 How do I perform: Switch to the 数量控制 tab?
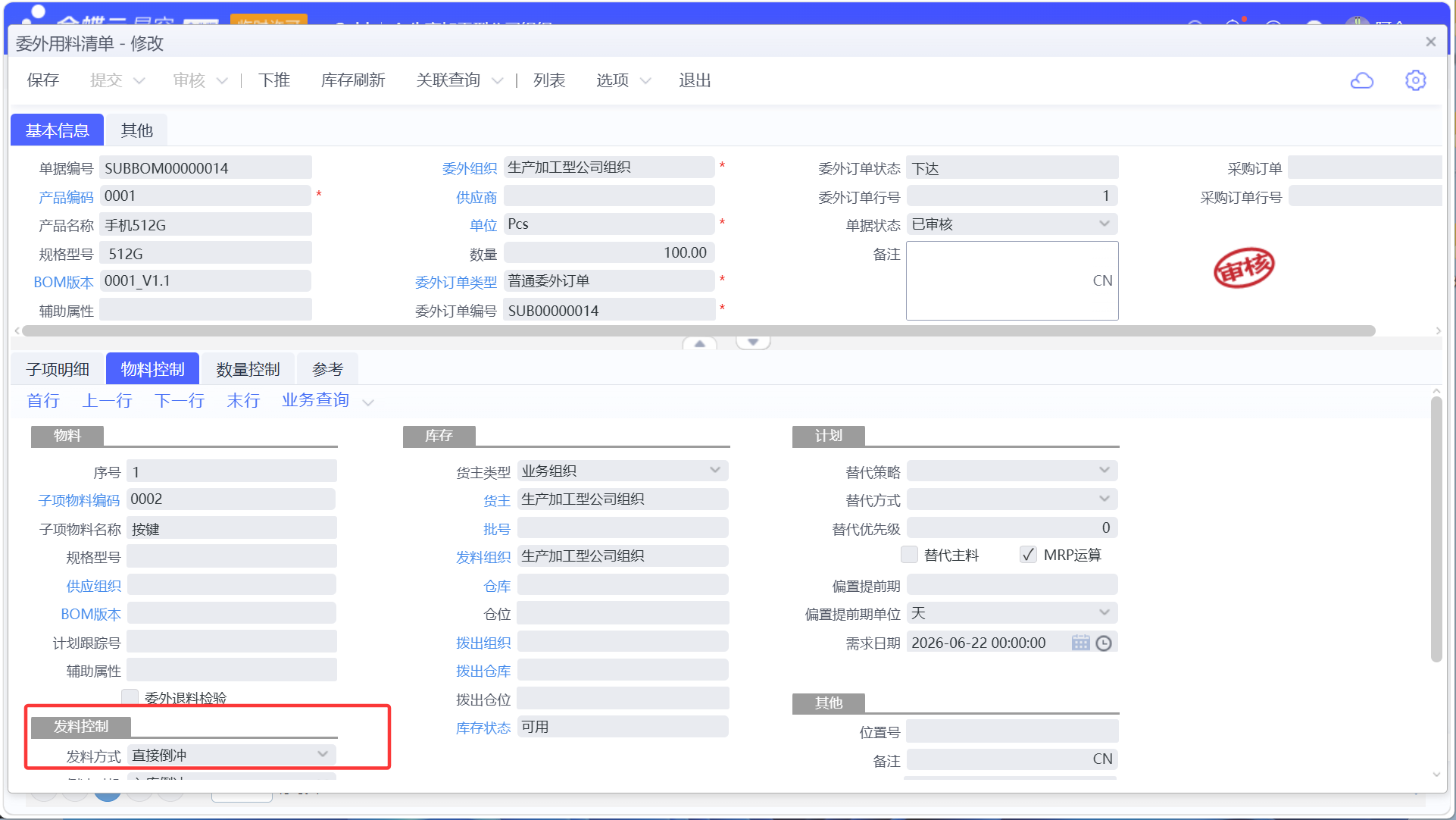[248, 369]
